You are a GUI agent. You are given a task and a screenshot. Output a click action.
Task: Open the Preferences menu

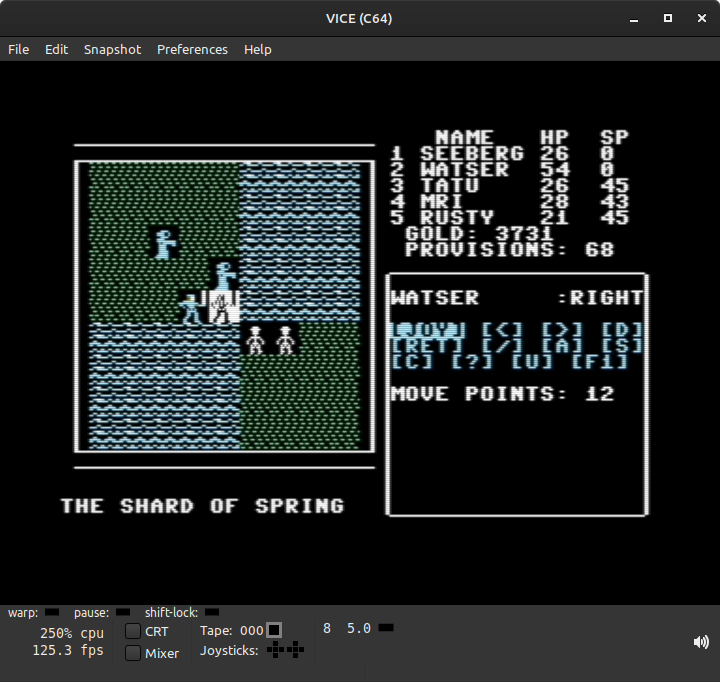coord(192,49)
